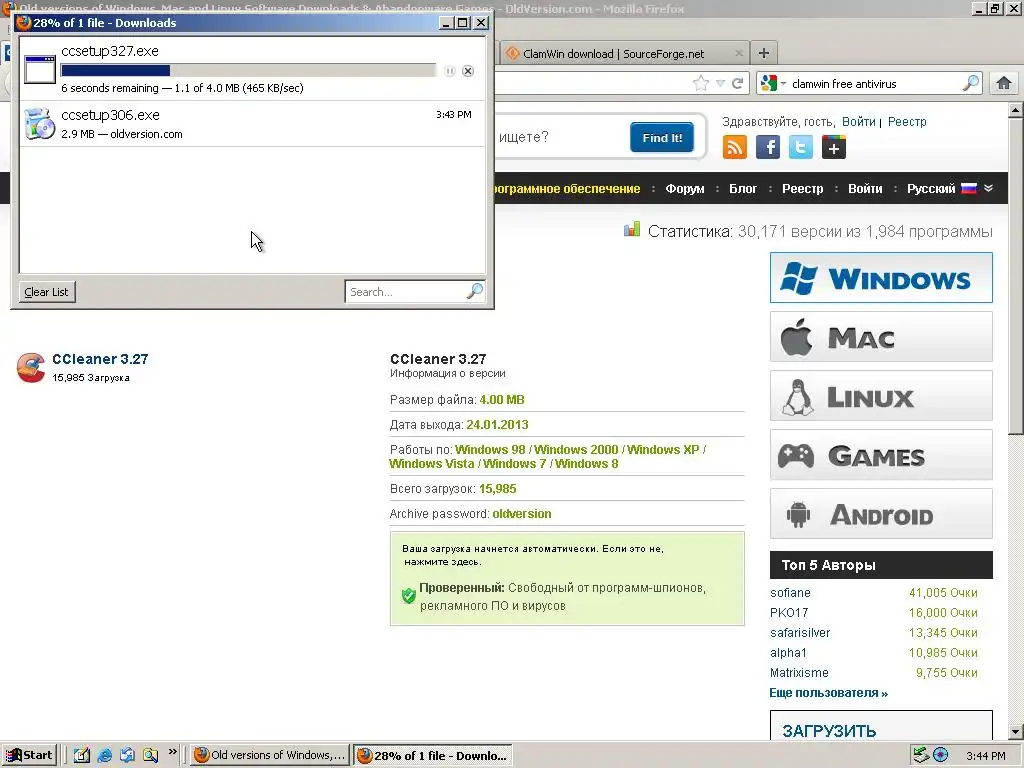Click the search quick launch icon
Screen dimensions: 1024x768
150,755
